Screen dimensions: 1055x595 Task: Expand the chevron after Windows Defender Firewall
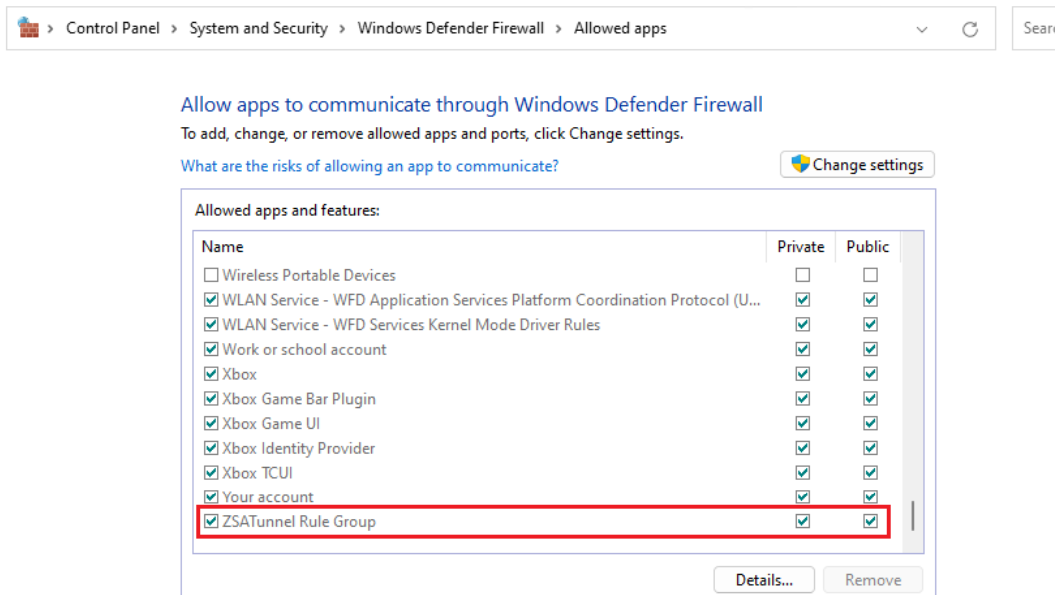(x=559, y=29)
